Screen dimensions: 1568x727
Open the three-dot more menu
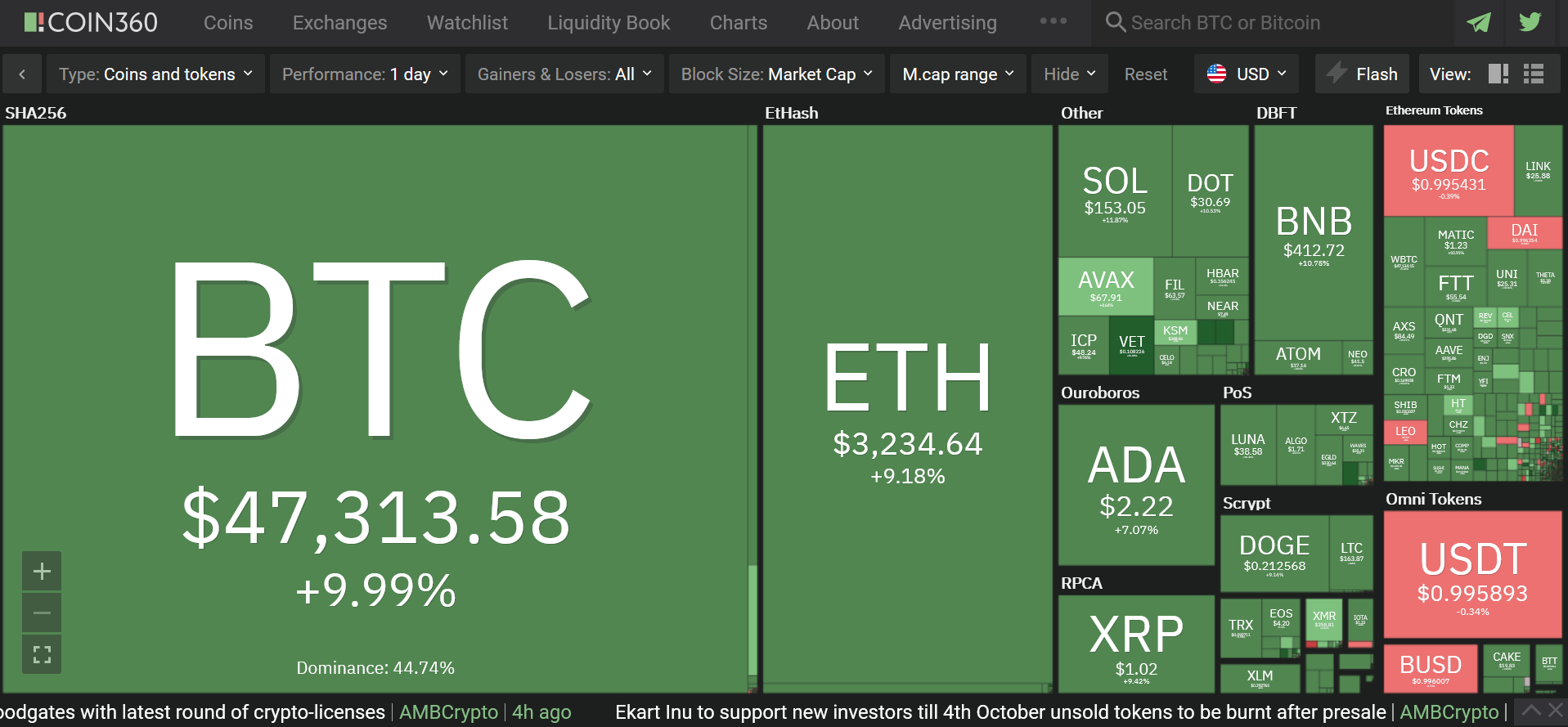tap(1053, 21)
